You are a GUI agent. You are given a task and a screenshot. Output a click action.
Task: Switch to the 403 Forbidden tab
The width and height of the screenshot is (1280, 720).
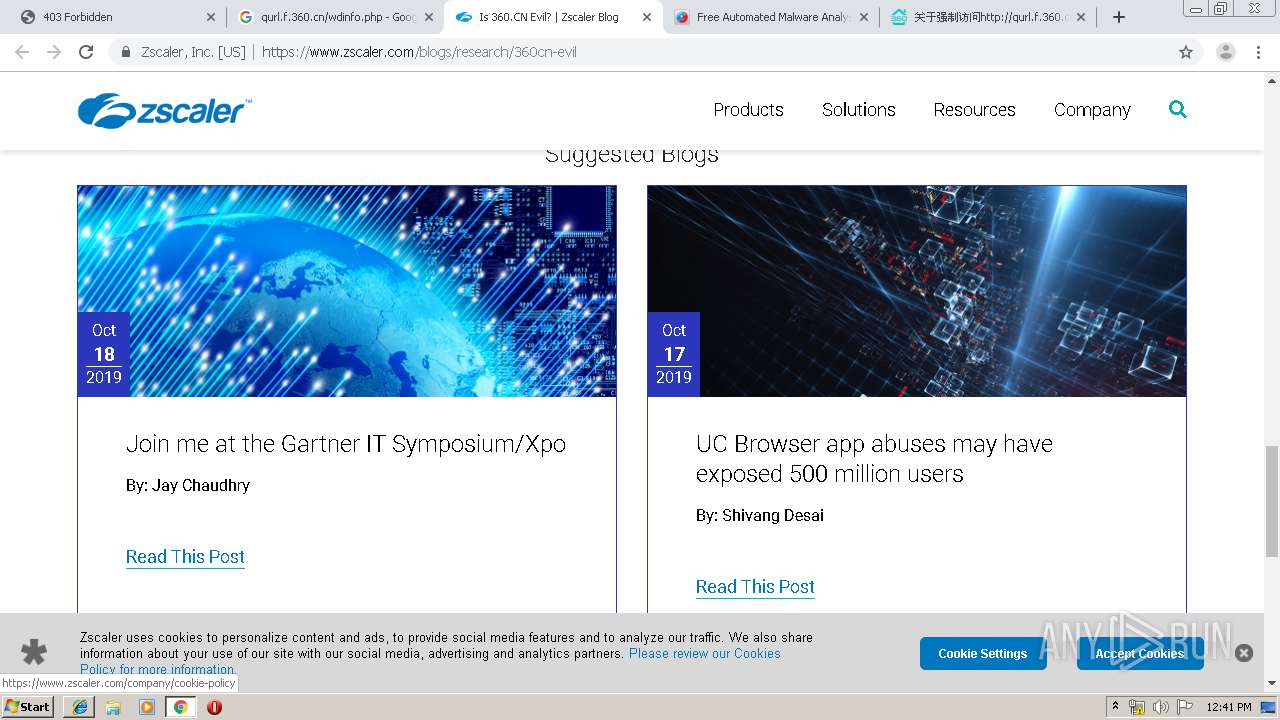tap(118, 17)
